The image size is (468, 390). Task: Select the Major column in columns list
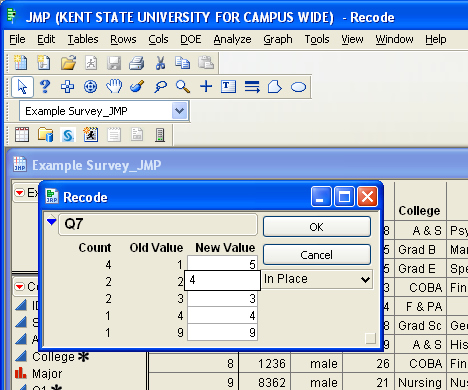47,374
